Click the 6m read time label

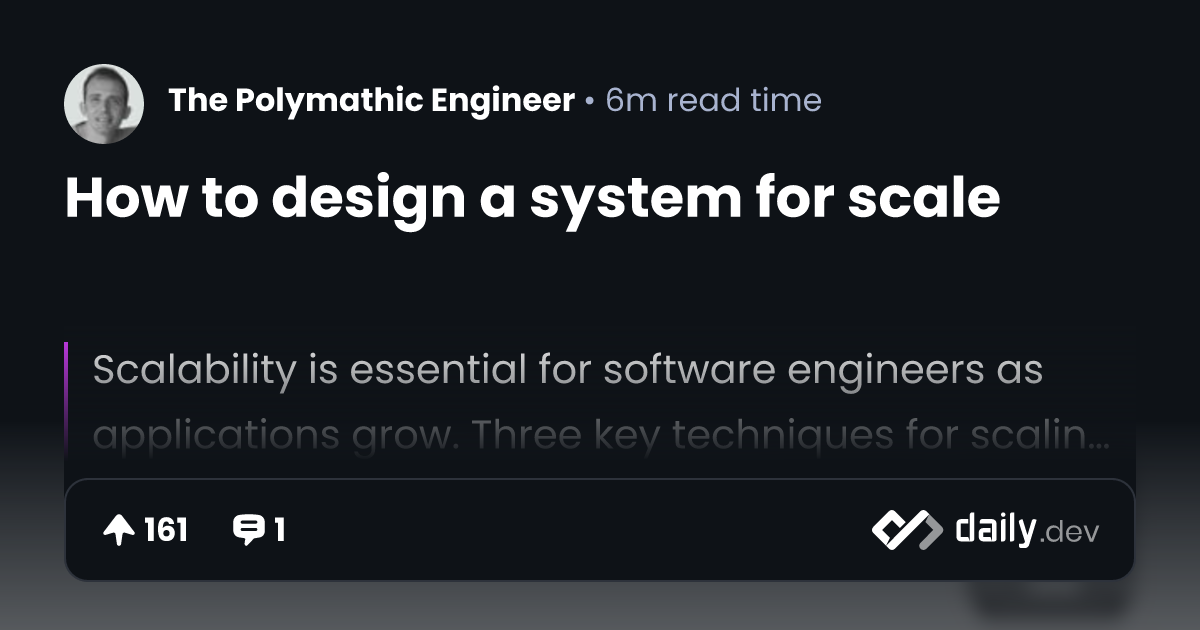coord(714,101)
